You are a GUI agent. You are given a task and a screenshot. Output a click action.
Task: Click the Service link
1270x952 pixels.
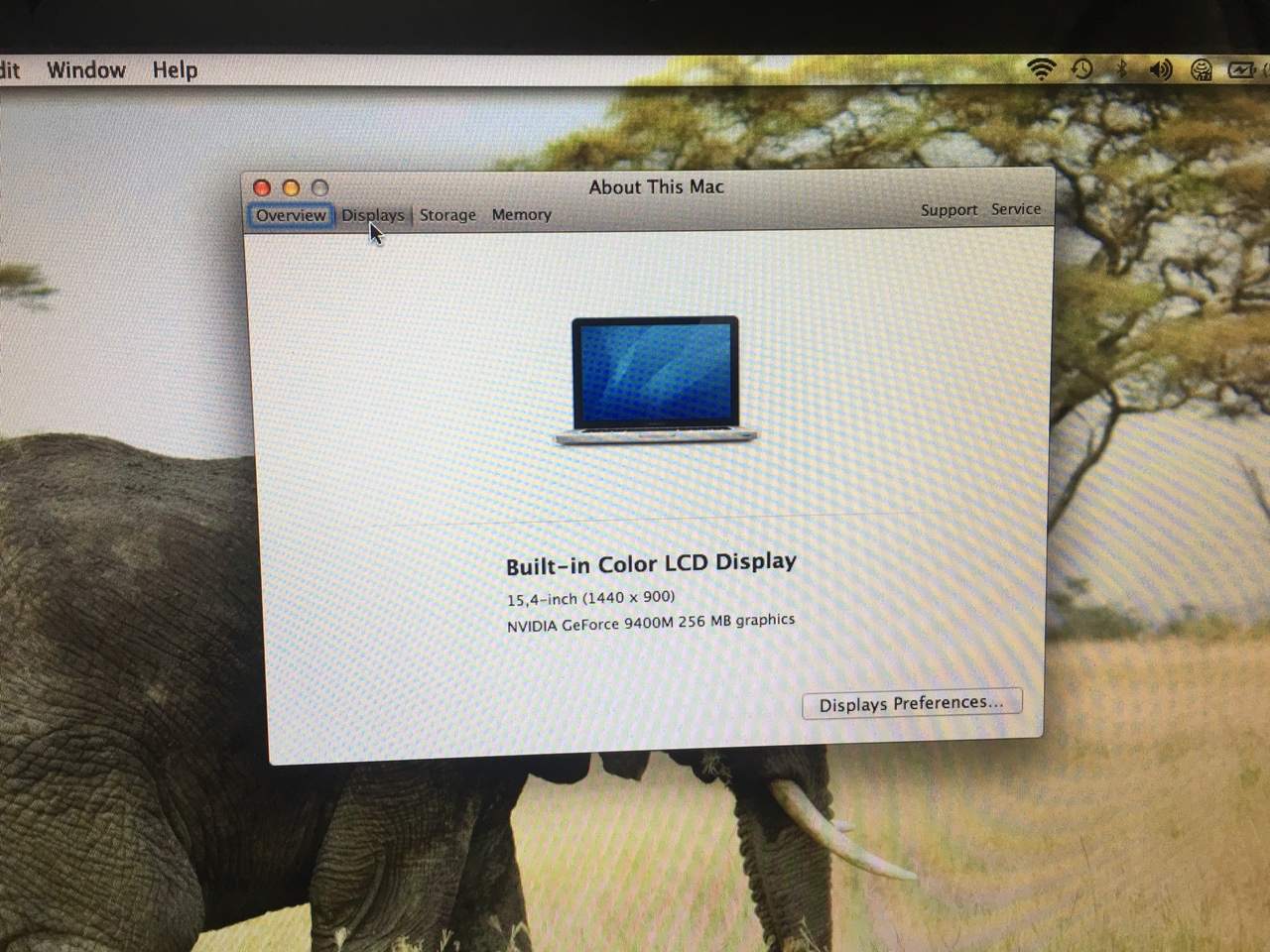[x=1016, y=209]
